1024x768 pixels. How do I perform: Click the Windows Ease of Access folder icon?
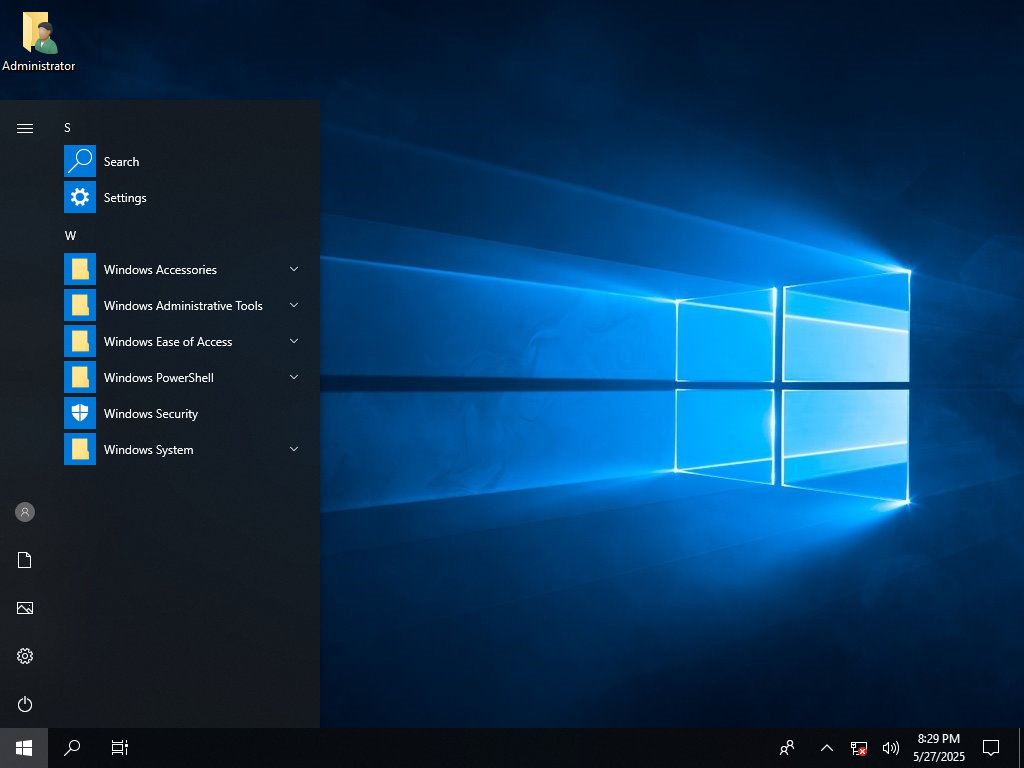[80, 341]
